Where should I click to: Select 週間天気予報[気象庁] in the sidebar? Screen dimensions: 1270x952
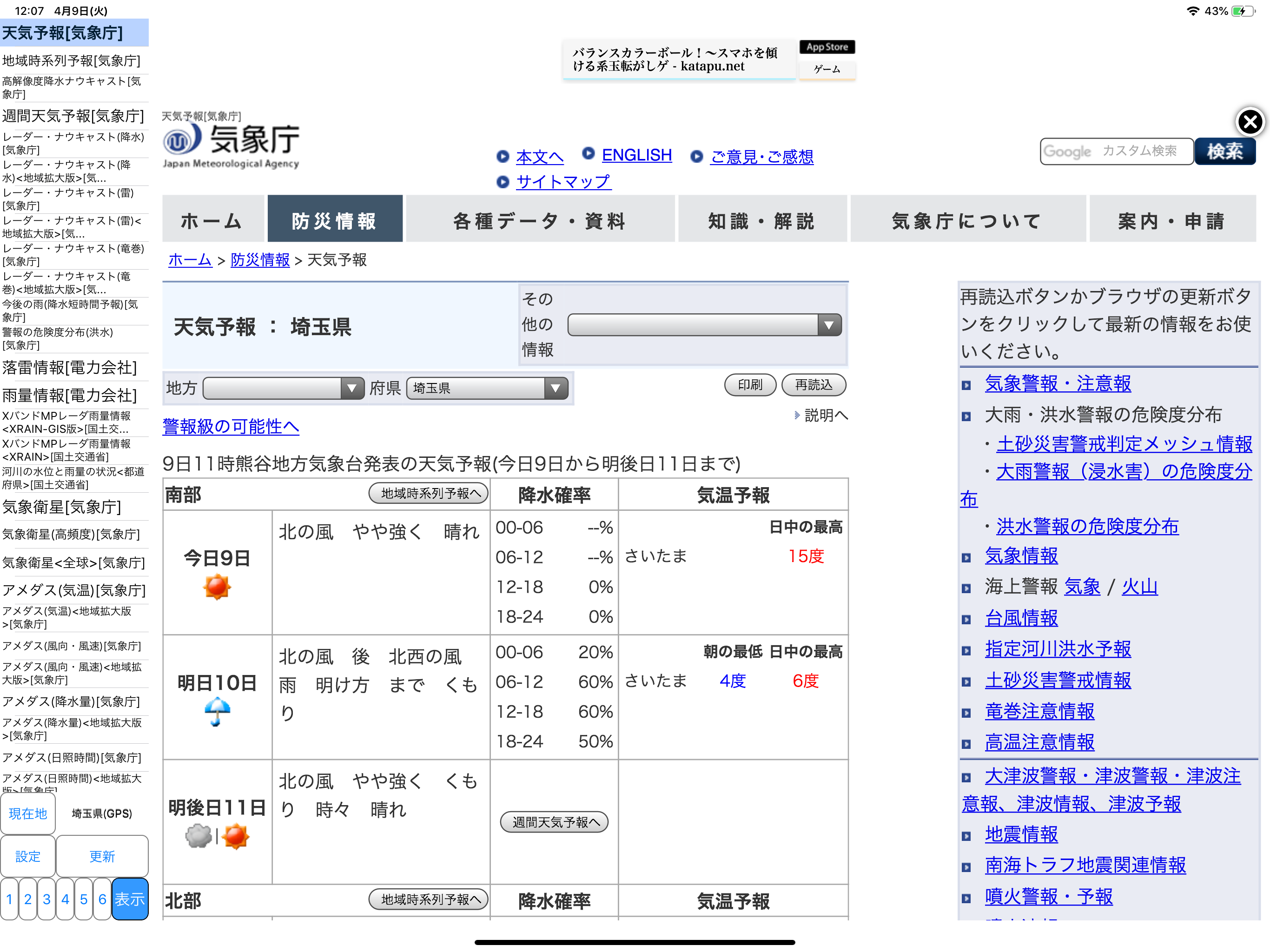pyautogui.click(x=74, y=116)
